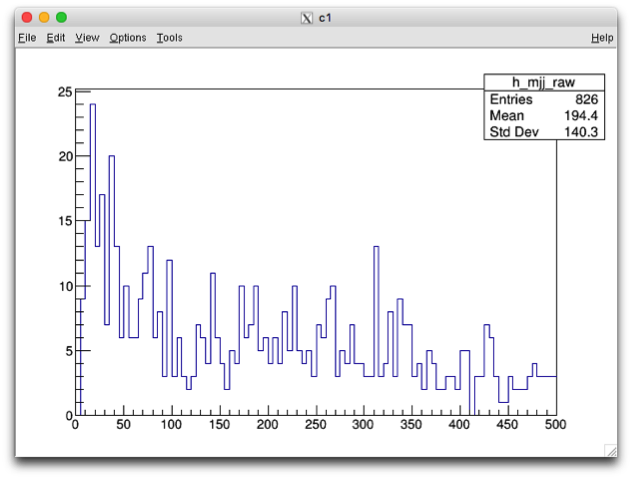Open the View menu
Viewport: 632px width, 479px height.
click(x=87, y=38)
